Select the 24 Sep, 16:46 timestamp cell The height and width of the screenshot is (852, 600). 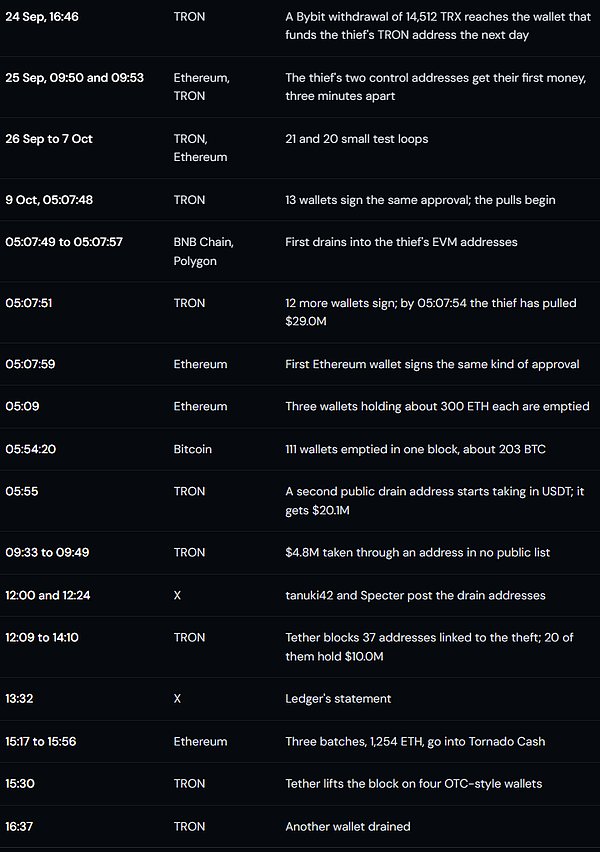(x=42, y=17)
